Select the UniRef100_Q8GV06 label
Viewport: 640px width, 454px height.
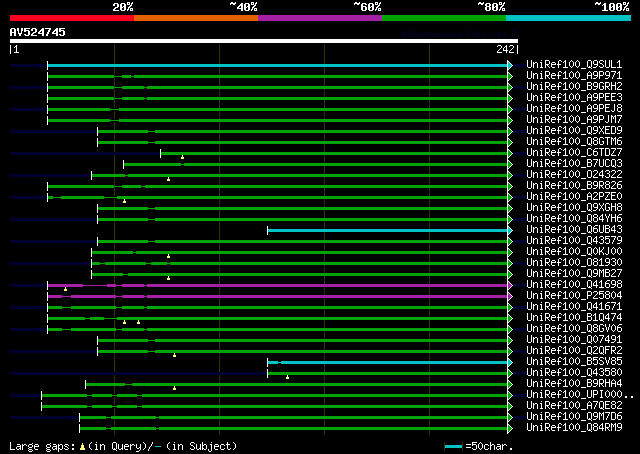point(574,329)
